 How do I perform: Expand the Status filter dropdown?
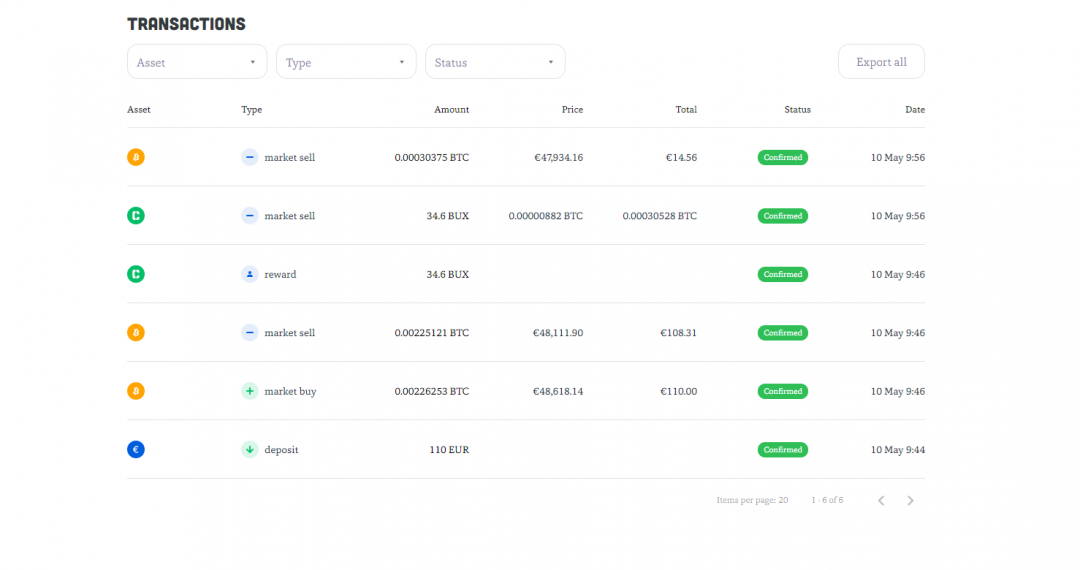tap(495, 62)
